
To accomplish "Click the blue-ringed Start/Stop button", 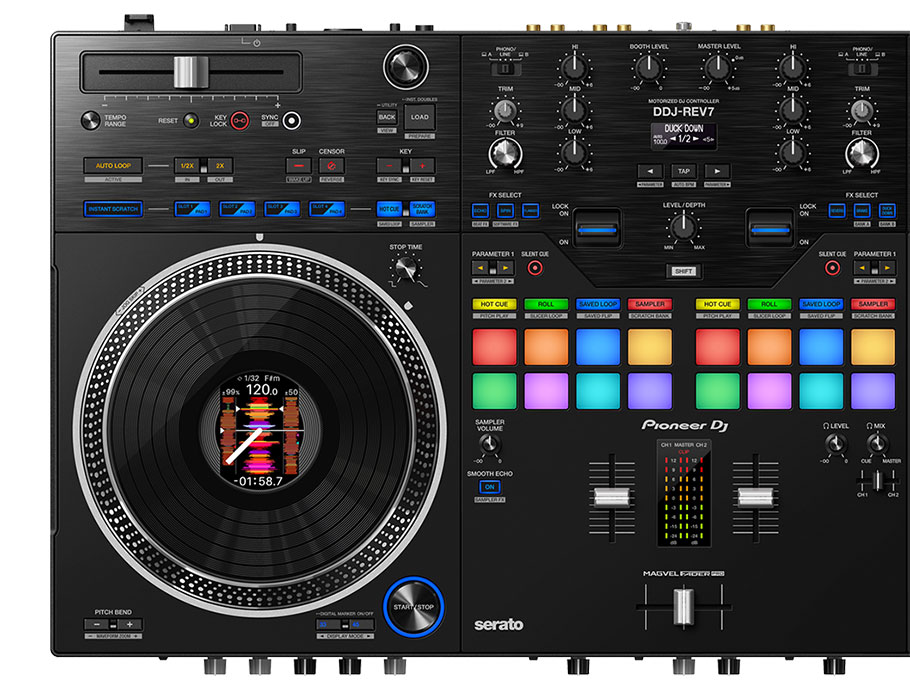I will 413,607.
